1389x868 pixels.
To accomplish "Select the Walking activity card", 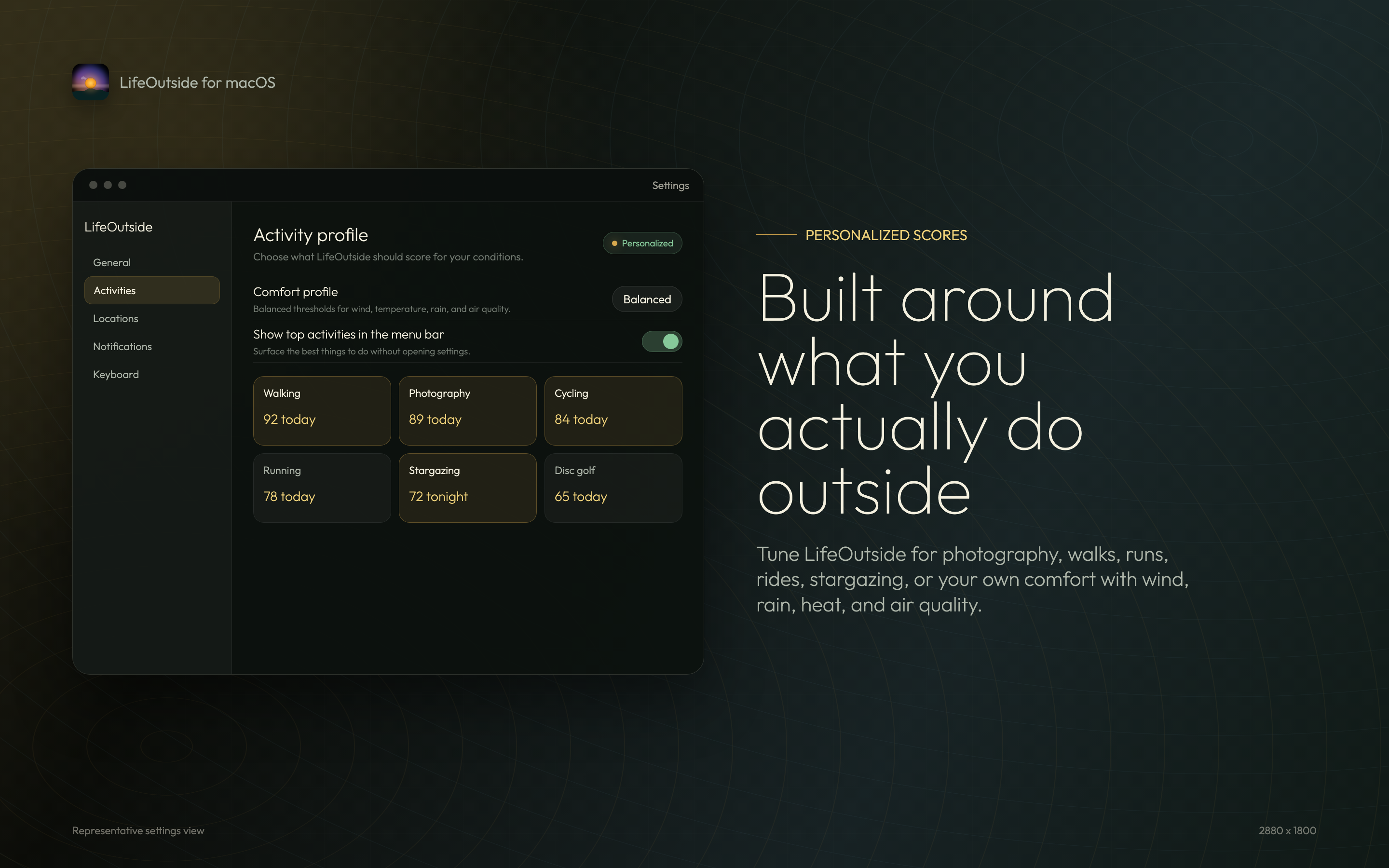I will click(322, 410).
